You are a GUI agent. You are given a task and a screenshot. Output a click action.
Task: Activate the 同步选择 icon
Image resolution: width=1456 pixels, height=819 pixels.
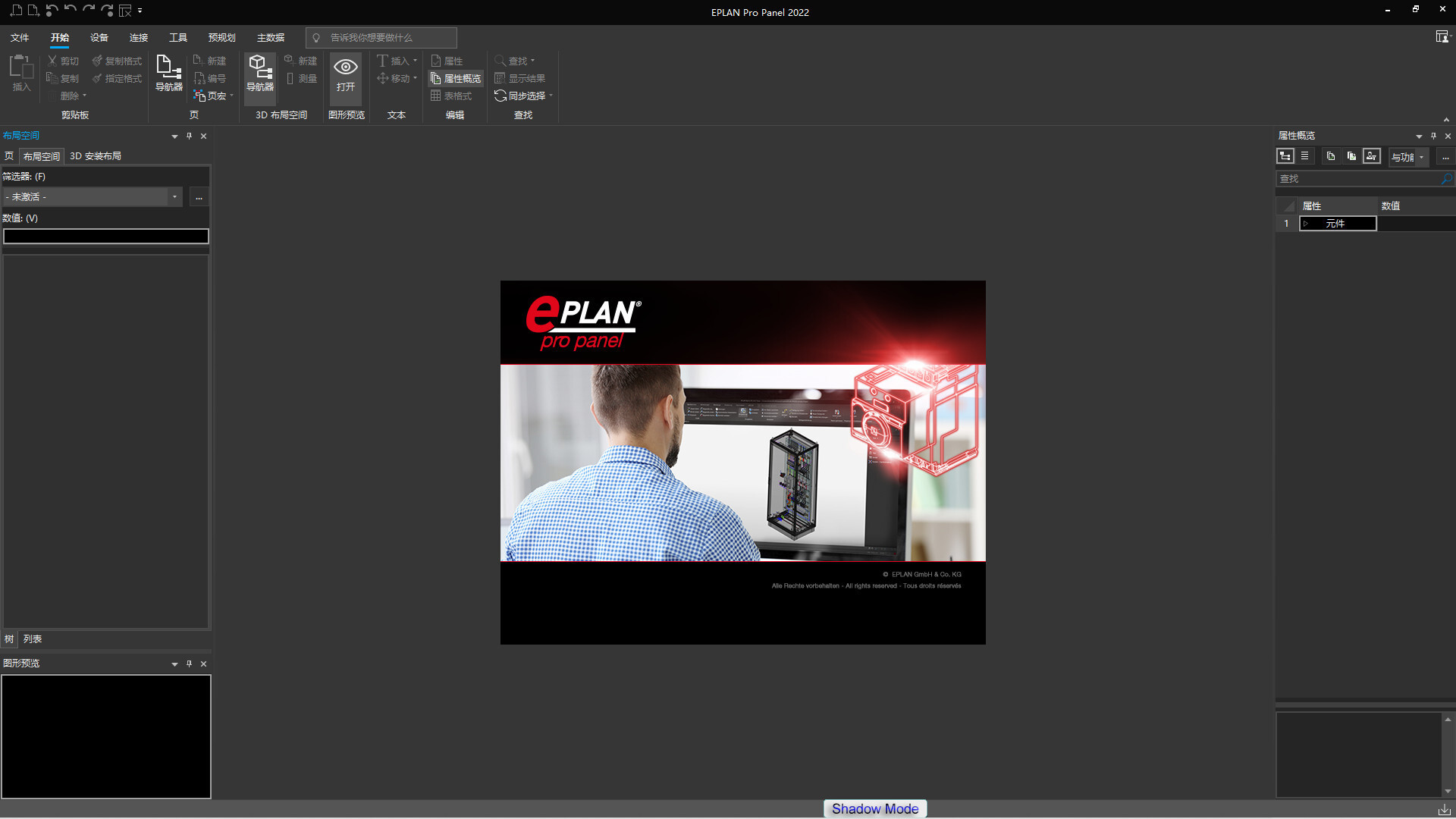(522, 96)
